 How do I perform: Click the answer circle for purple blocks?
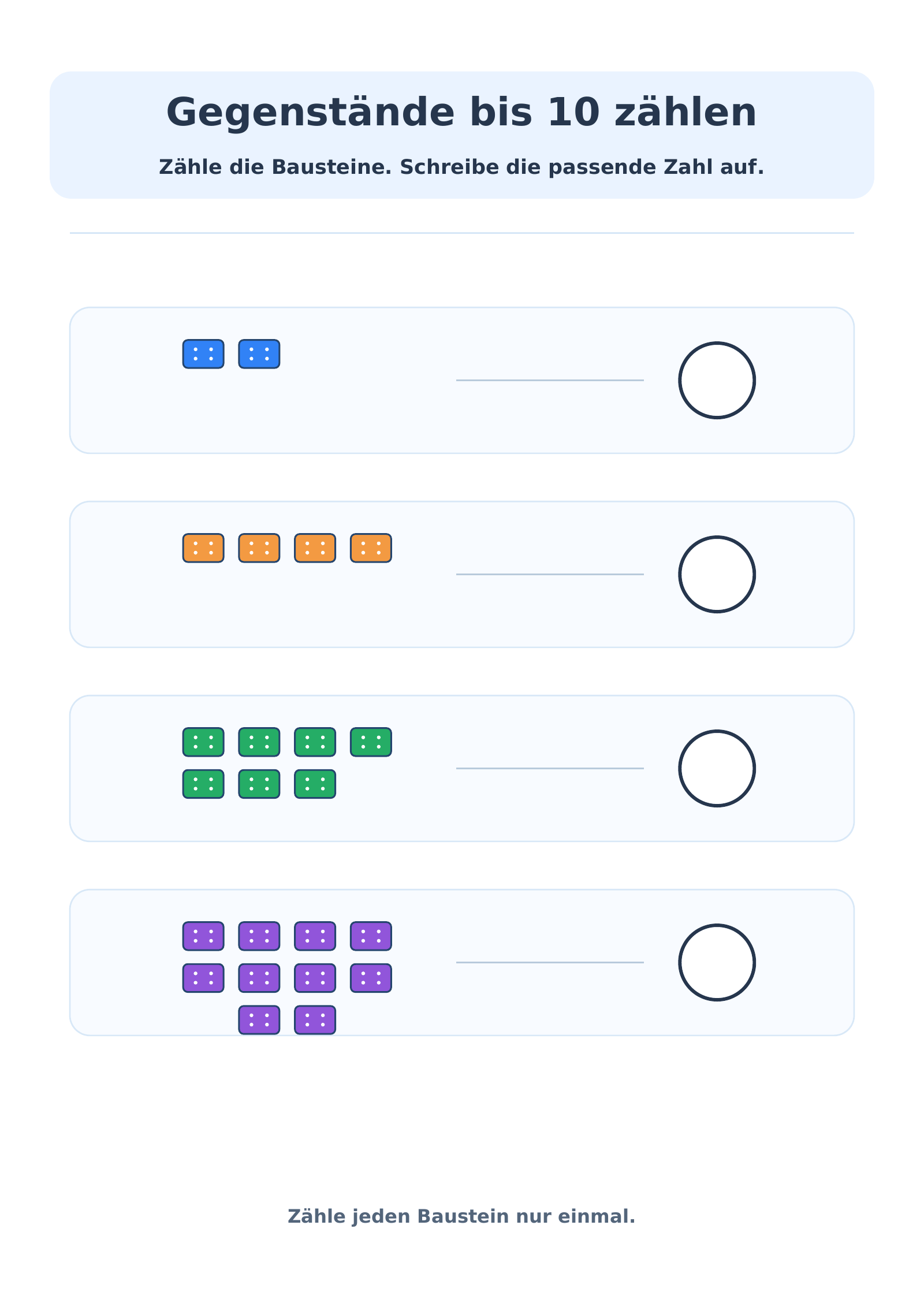coord(717,962)
